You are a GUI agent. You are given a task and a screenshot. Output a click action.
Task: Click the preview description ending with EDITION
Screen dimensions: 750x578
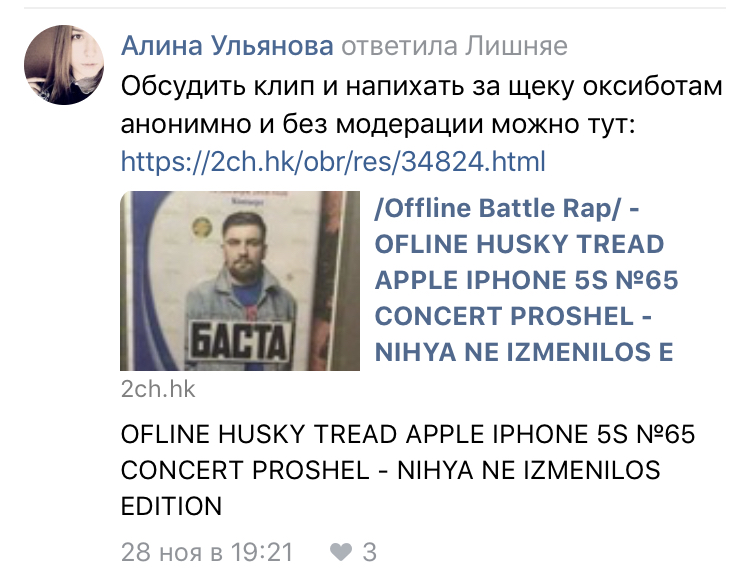click(x=408, y=470)
